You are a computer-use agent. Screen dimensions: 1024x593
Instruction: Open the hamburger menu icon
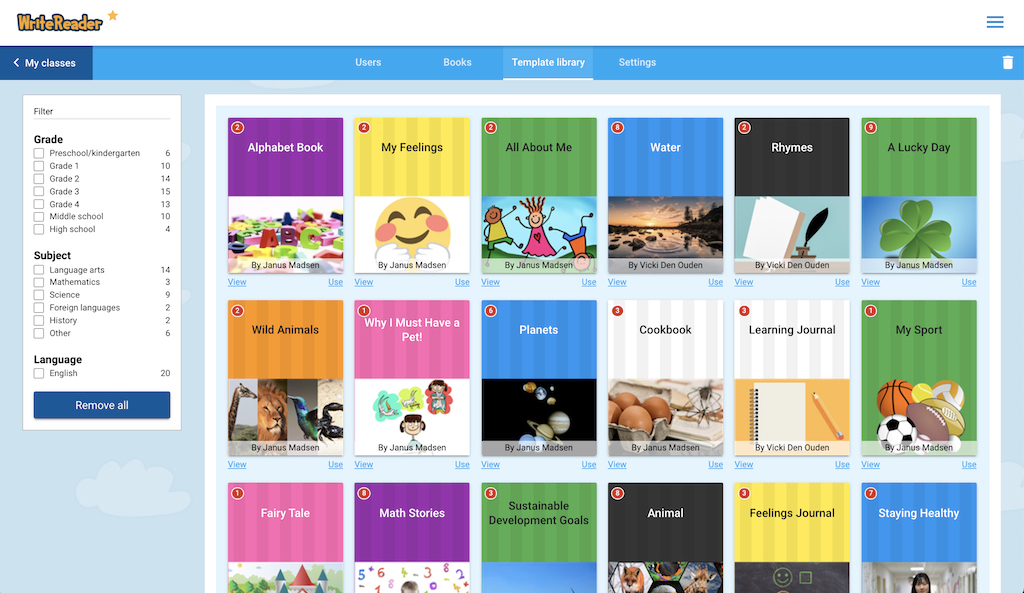click(x=995, y=22)
